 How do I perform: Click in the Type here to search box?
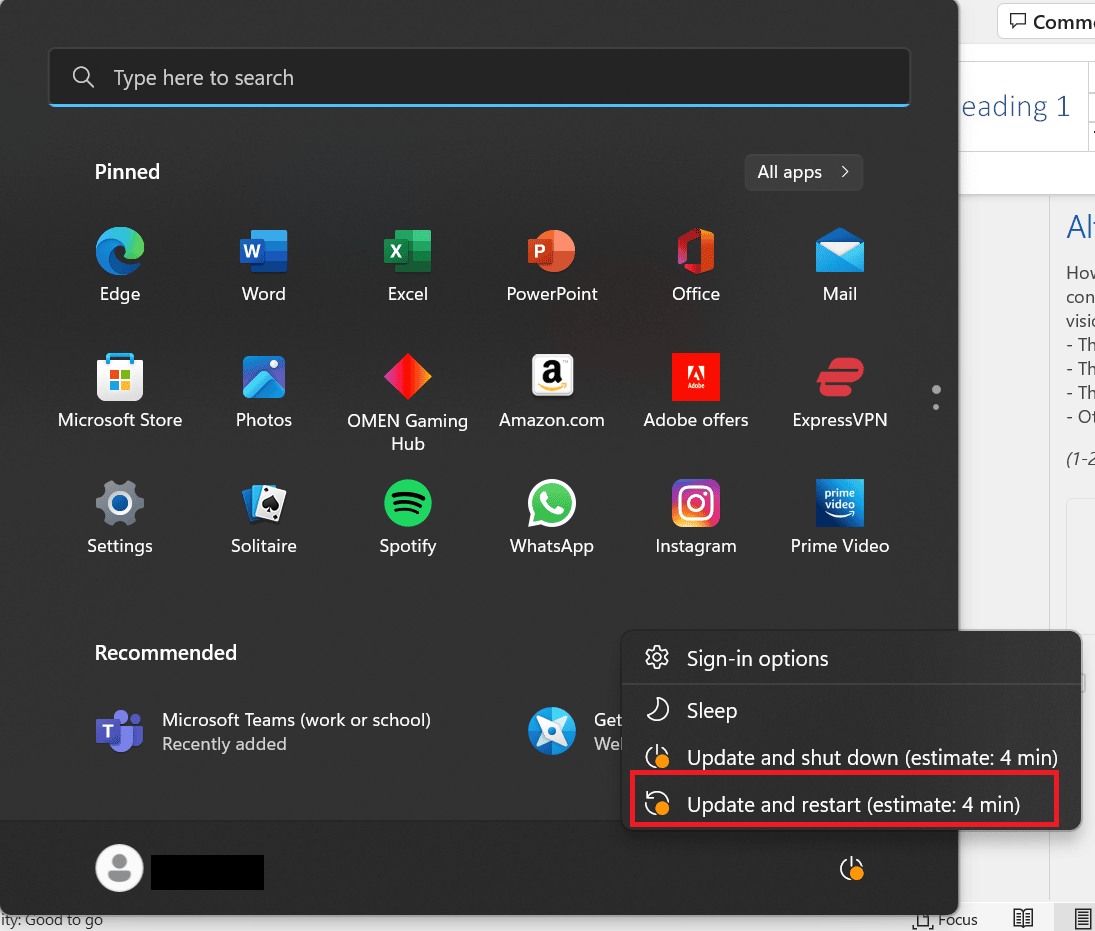479,78
